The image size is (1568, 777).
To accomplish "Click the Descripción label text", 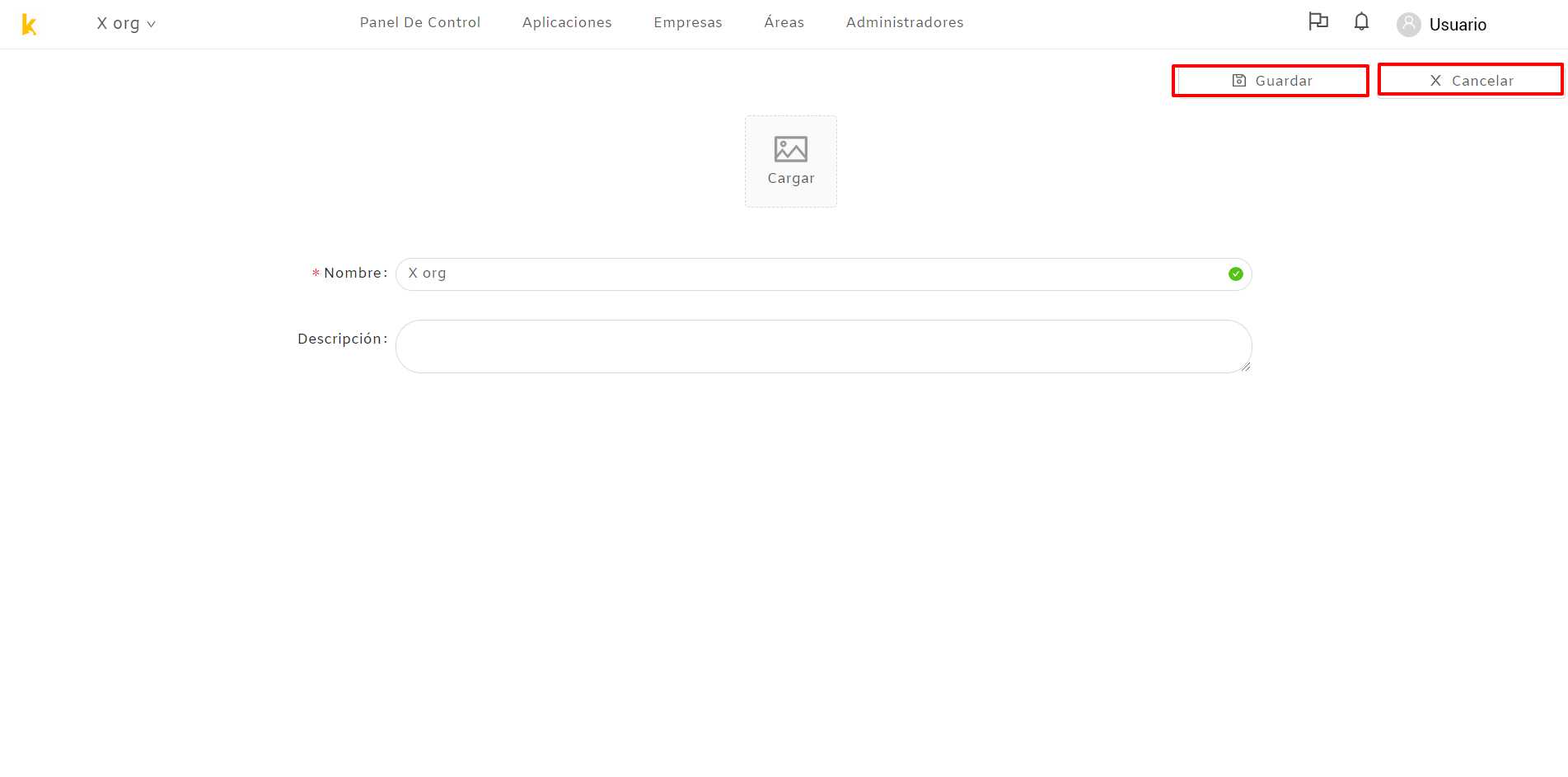I will (x=342, y=339).
